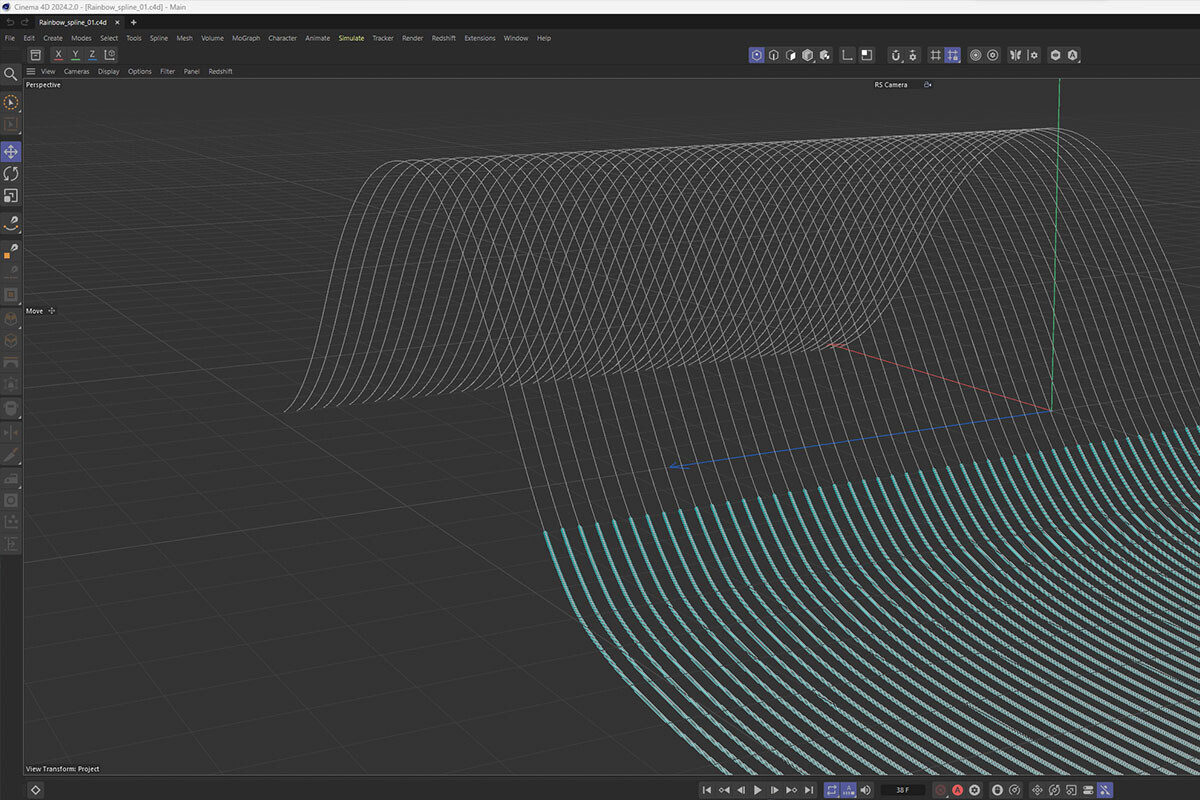Open the viewport View menu
The image size is (1200, 800).
coord(48,71)
